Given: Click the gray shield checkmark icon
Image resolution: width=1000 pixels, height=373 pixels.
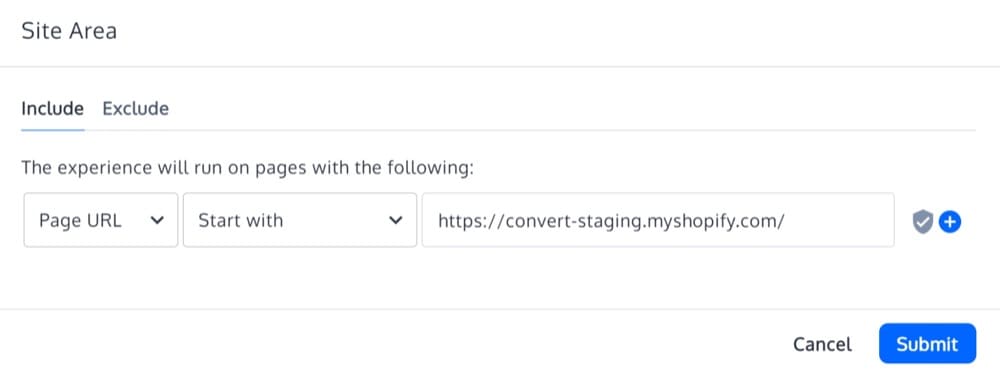Looking at the screenshot, I should point(923,222).
